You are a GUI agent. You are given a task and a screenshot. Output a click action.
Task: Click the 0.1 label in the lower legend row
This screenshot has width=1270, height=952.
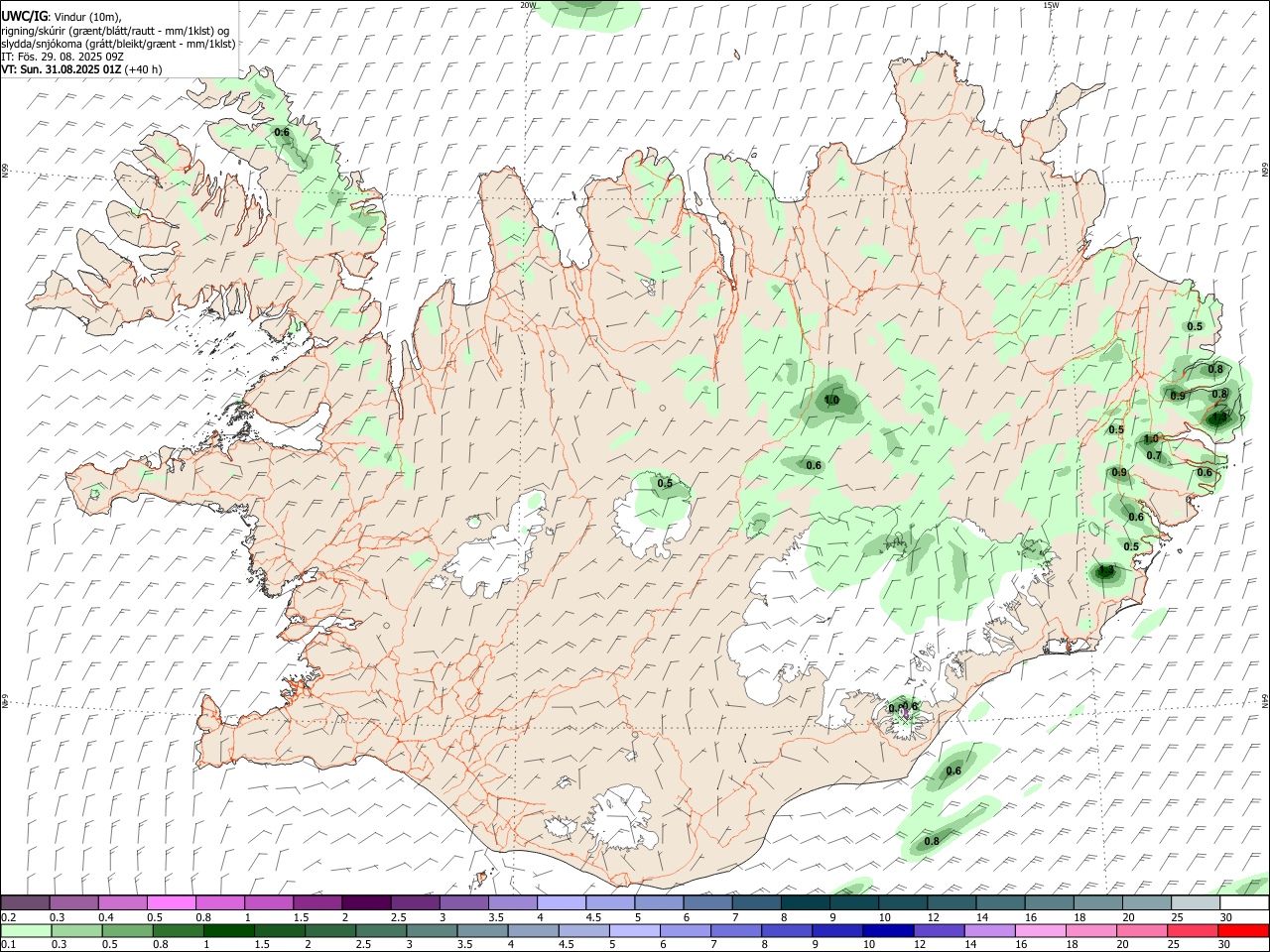coord(9,945)
